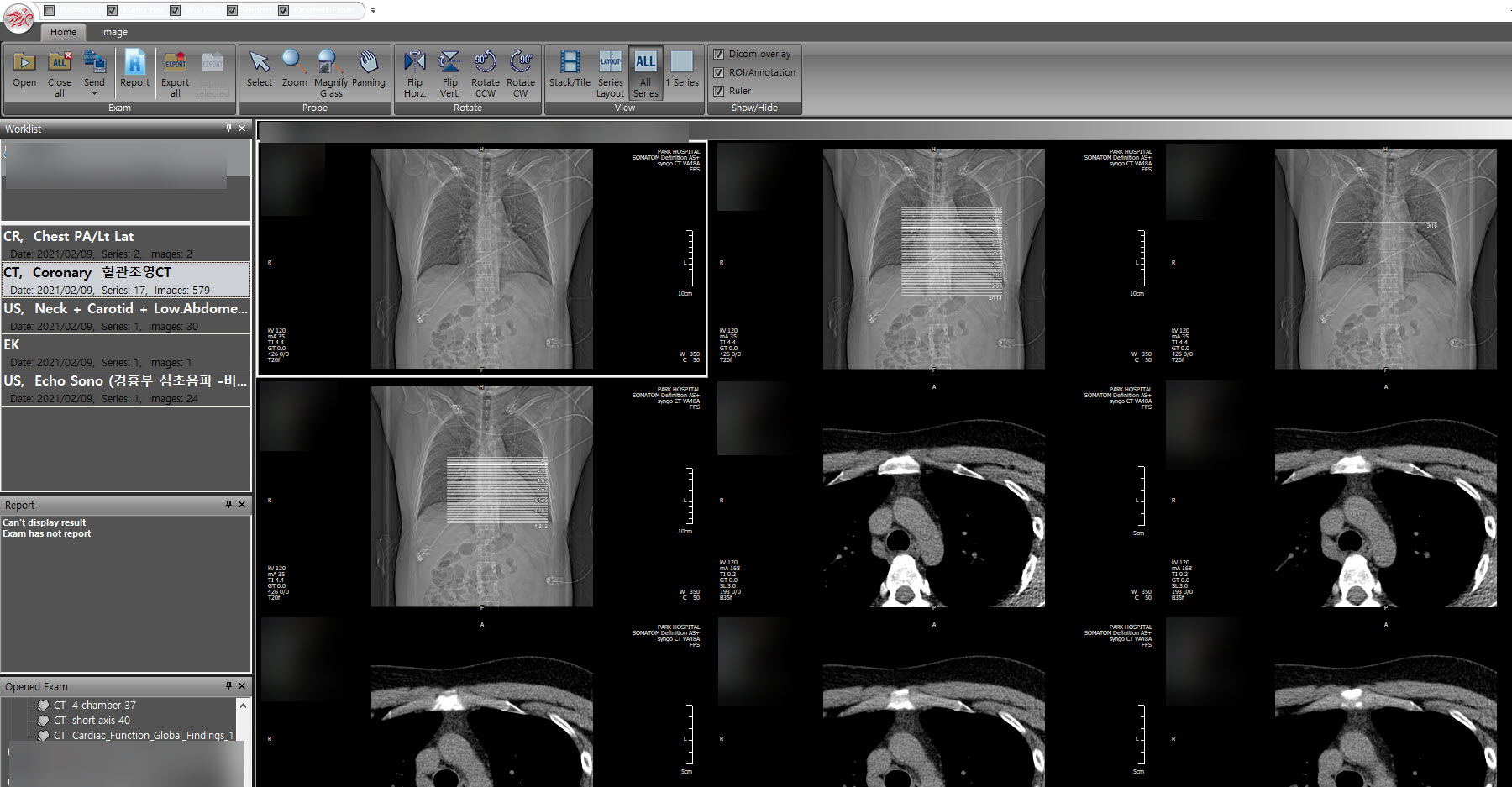Open the Series Layout option
1512x787 pixels.
611,73
